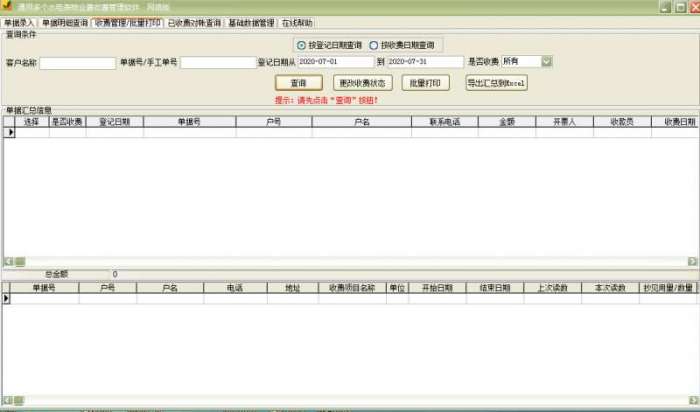Click the 开票人 column header

pyautogui.click(x=564, y=121)
